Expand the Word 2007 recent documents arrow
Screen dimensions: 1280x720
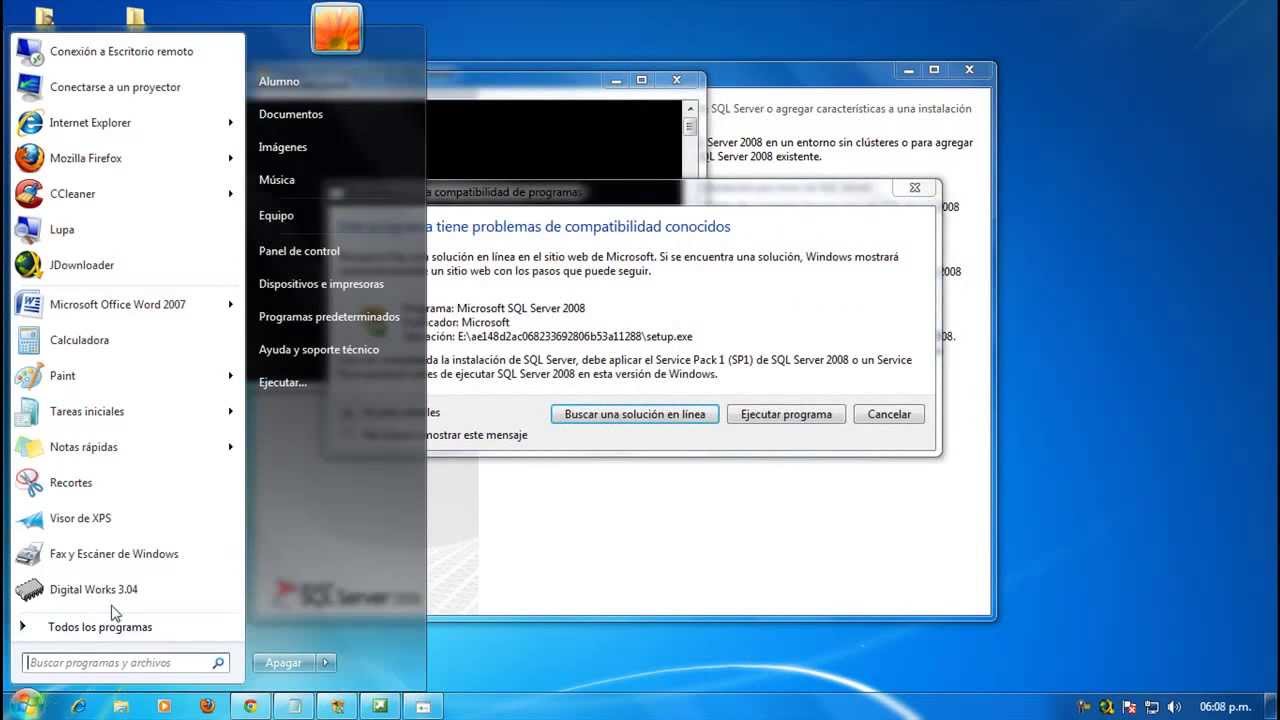pyautogui.click(x=230, y=304)
